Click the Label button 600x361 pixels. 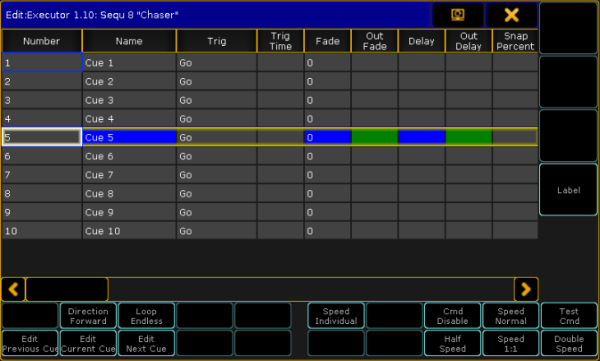click(569, 190)
